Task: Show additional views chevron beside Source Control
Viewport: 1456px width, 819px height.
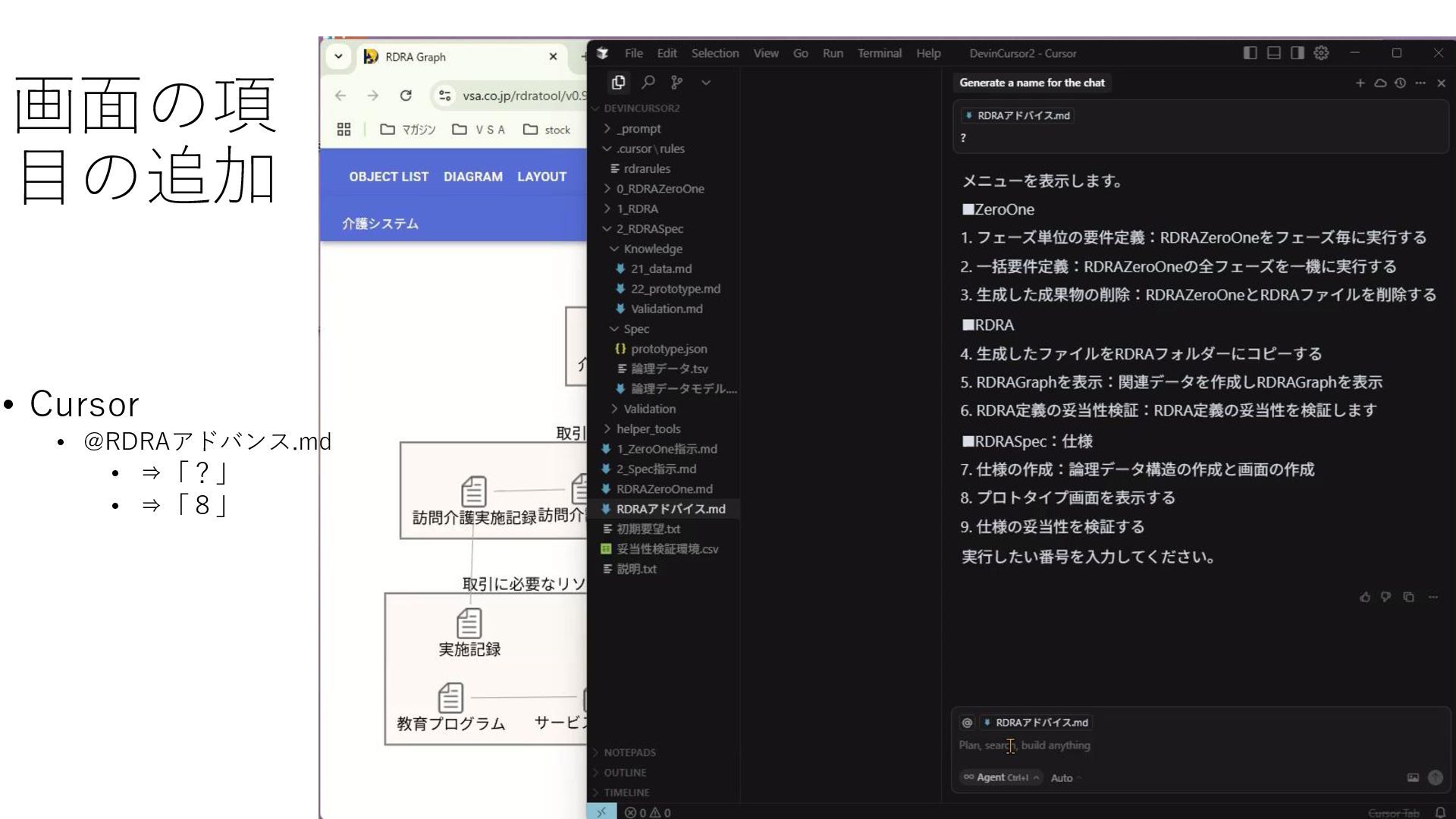Action: pos(706,82)
